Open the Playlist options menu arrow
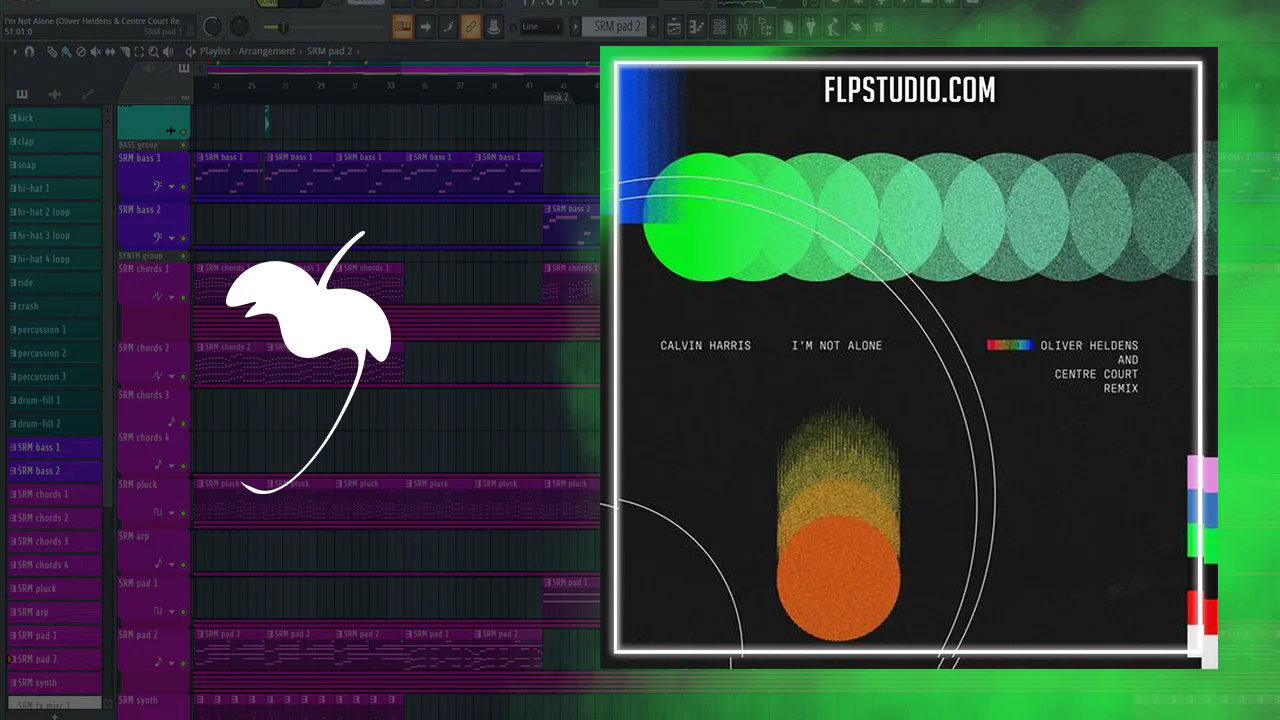Screen dimensions: 1280x720 [15, 51]
